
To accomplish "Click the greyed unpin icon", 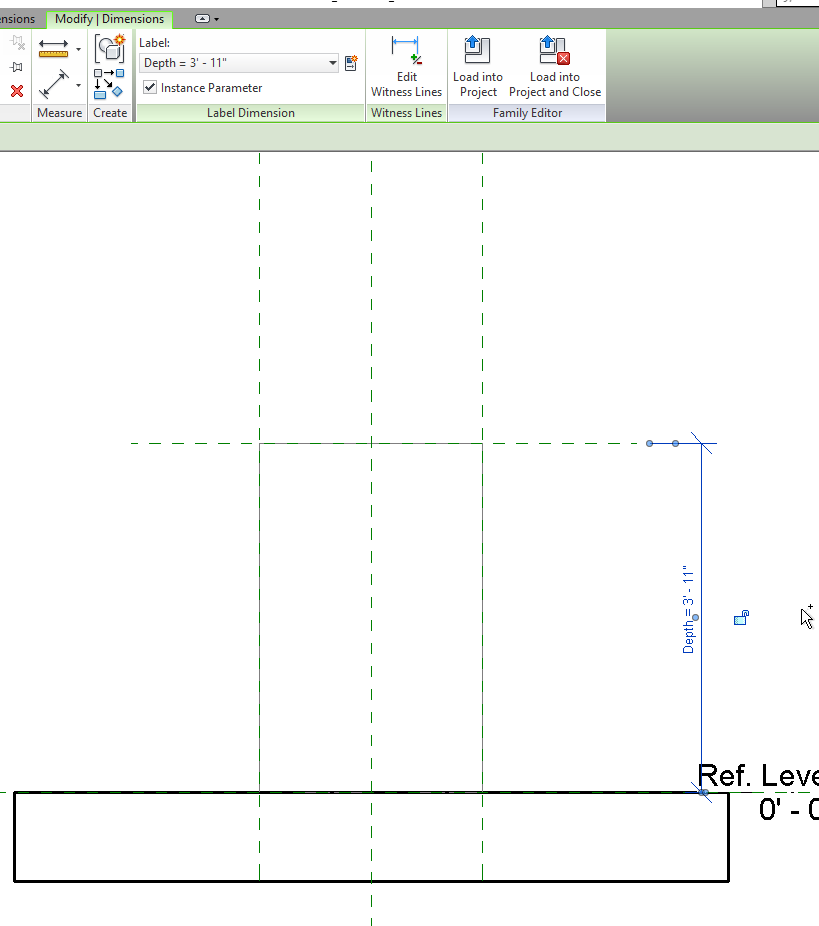I will tap(17, 41).
